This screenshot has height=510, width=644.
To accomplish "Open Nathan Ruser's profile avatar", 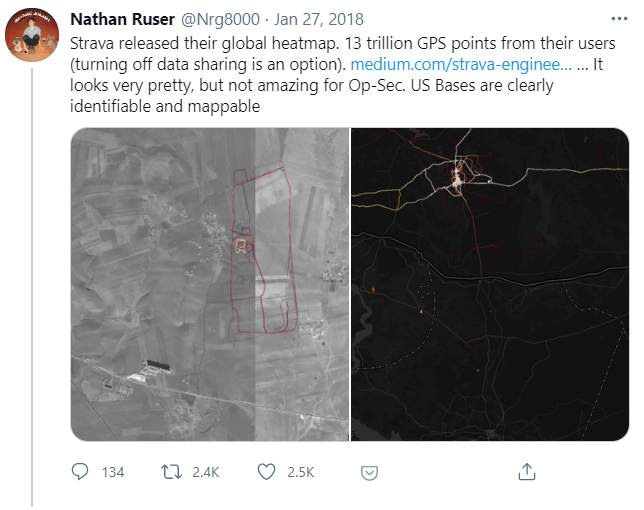I will click(30, 36).
